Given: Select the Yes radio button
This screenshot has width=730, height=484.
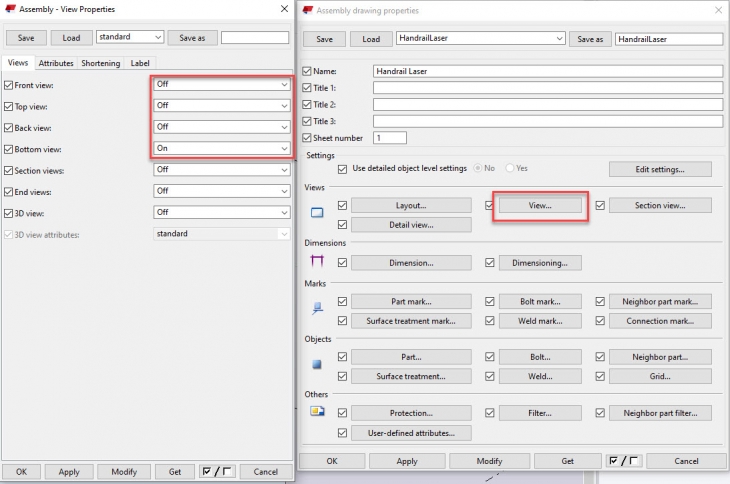Looking at the screenshot, I should pyautogui.click(x=511, y=168).
